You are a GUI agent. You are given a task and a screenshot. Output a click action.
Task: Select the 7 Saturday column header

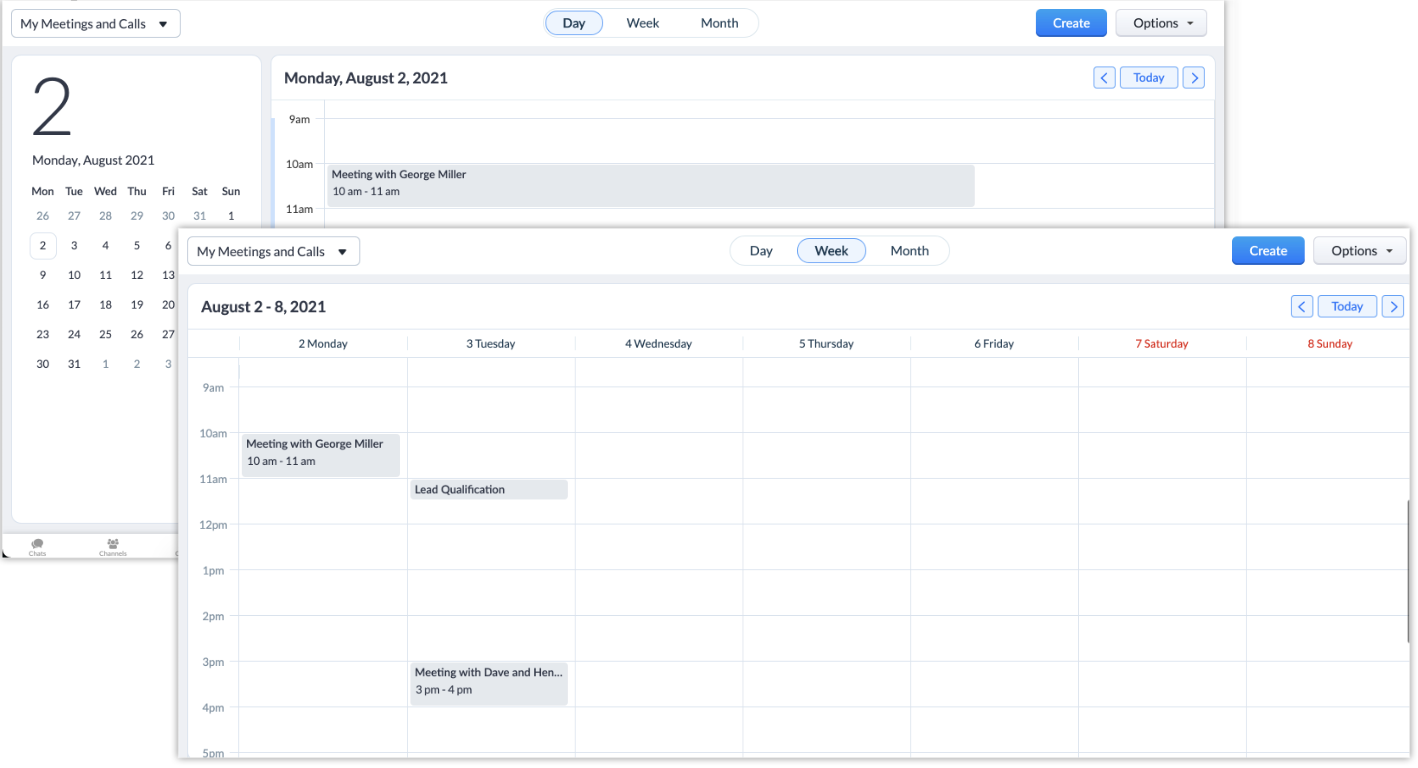coord(1162,344)
